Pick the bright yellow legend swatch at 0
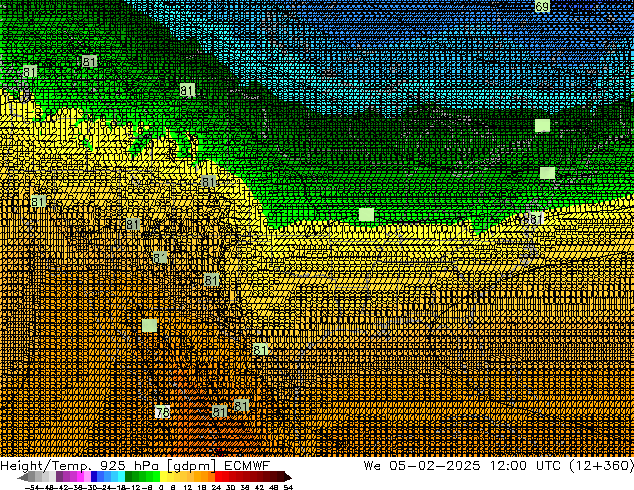This screenshot has height=490, width=634. (x=163, y=477)
